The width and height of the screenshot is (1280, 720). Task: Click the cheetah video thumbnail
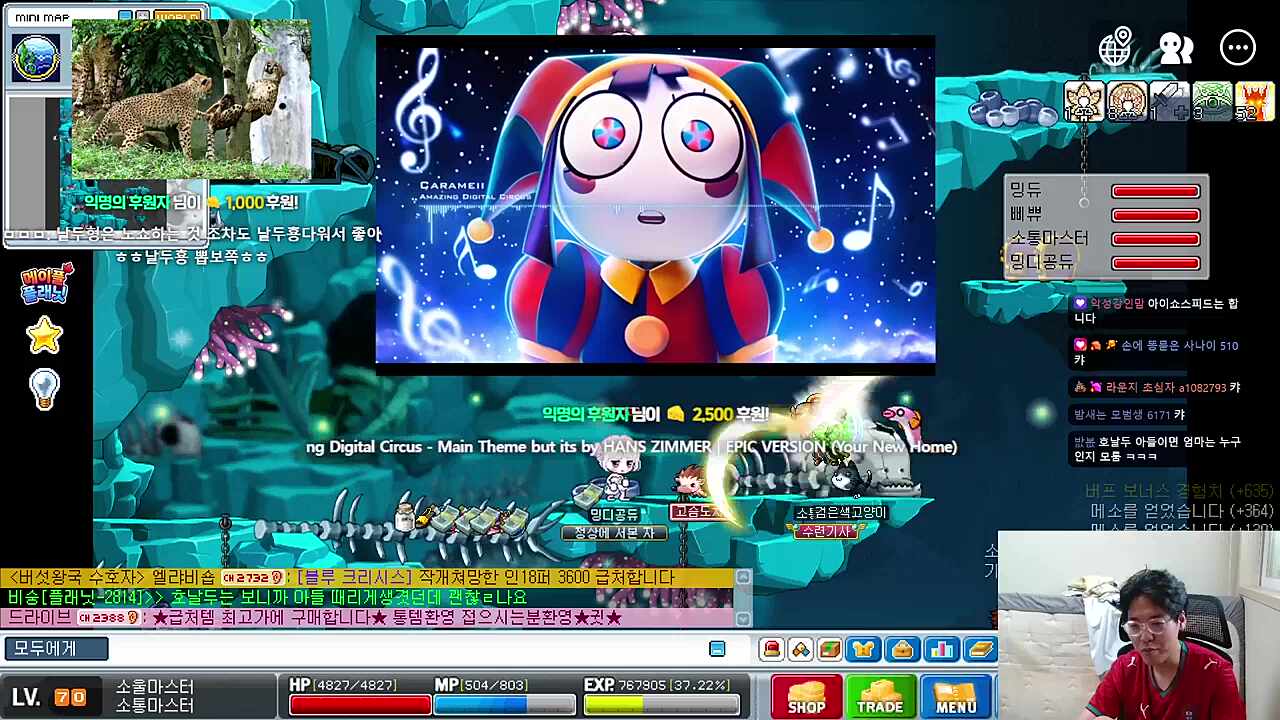point(191,100)
